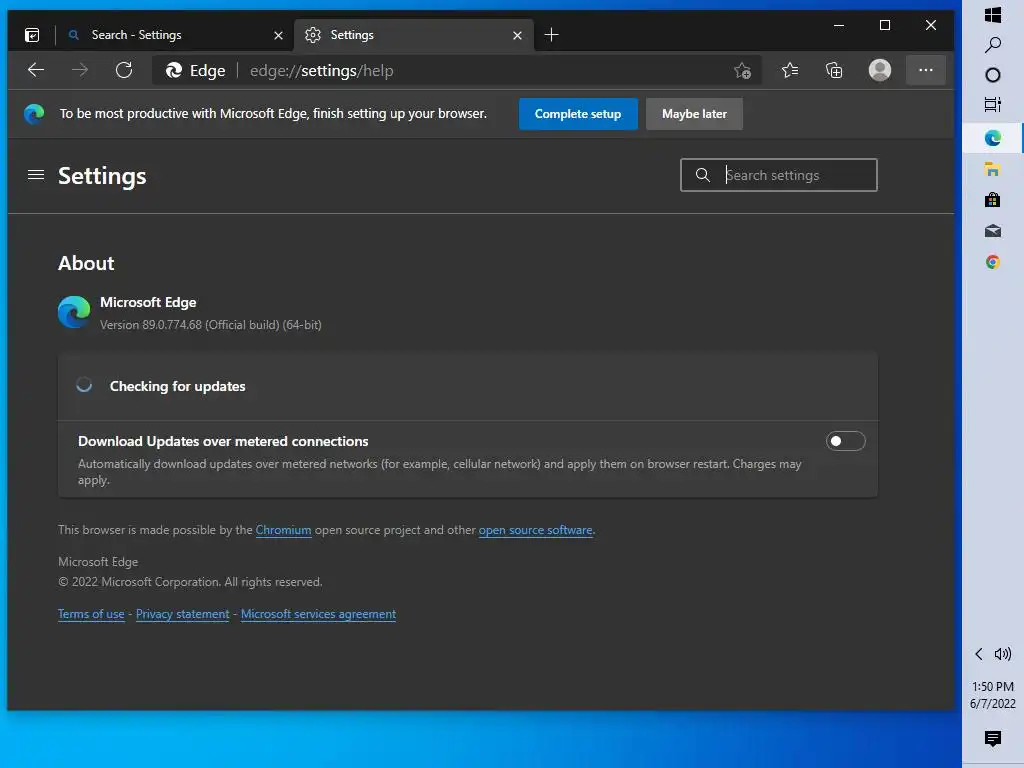The width and height of the screenshot is (1024, 768).
Task: Click the Checking for updates text
Action: click(178, 386)
